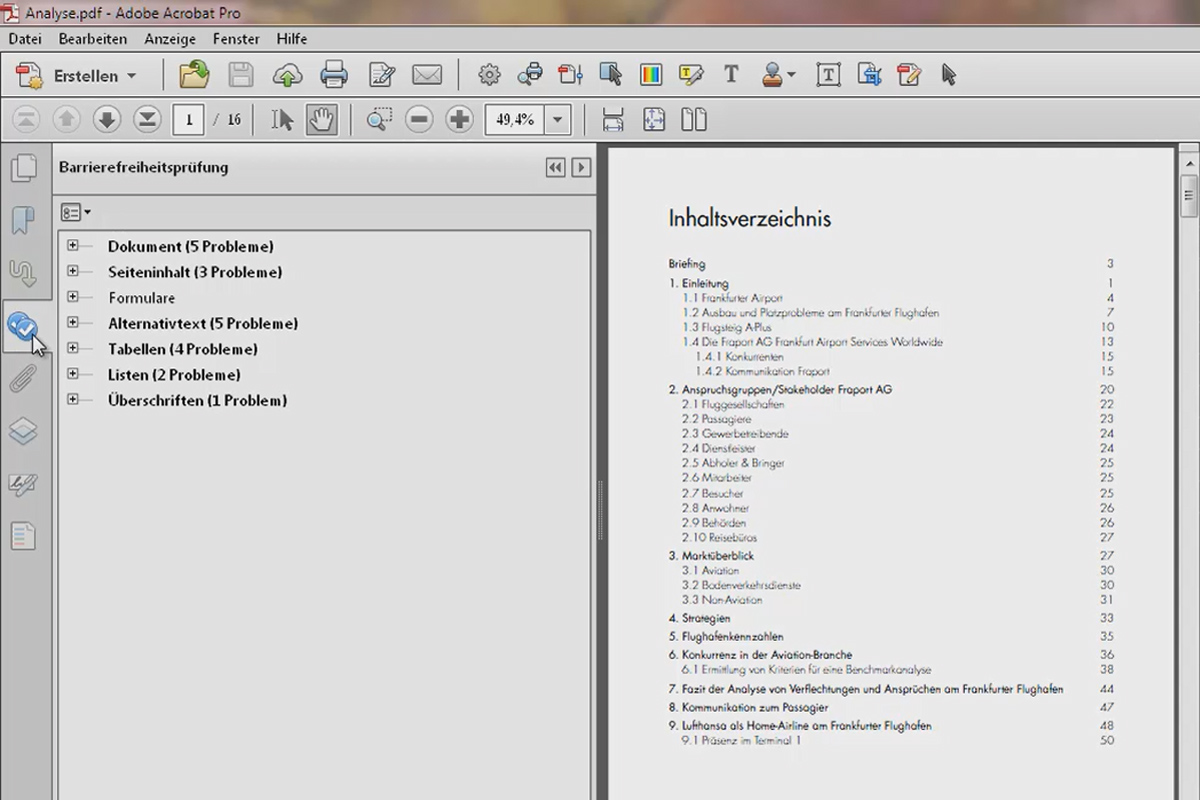Open the signatures sidebar panel

click(x=23, y=484)
